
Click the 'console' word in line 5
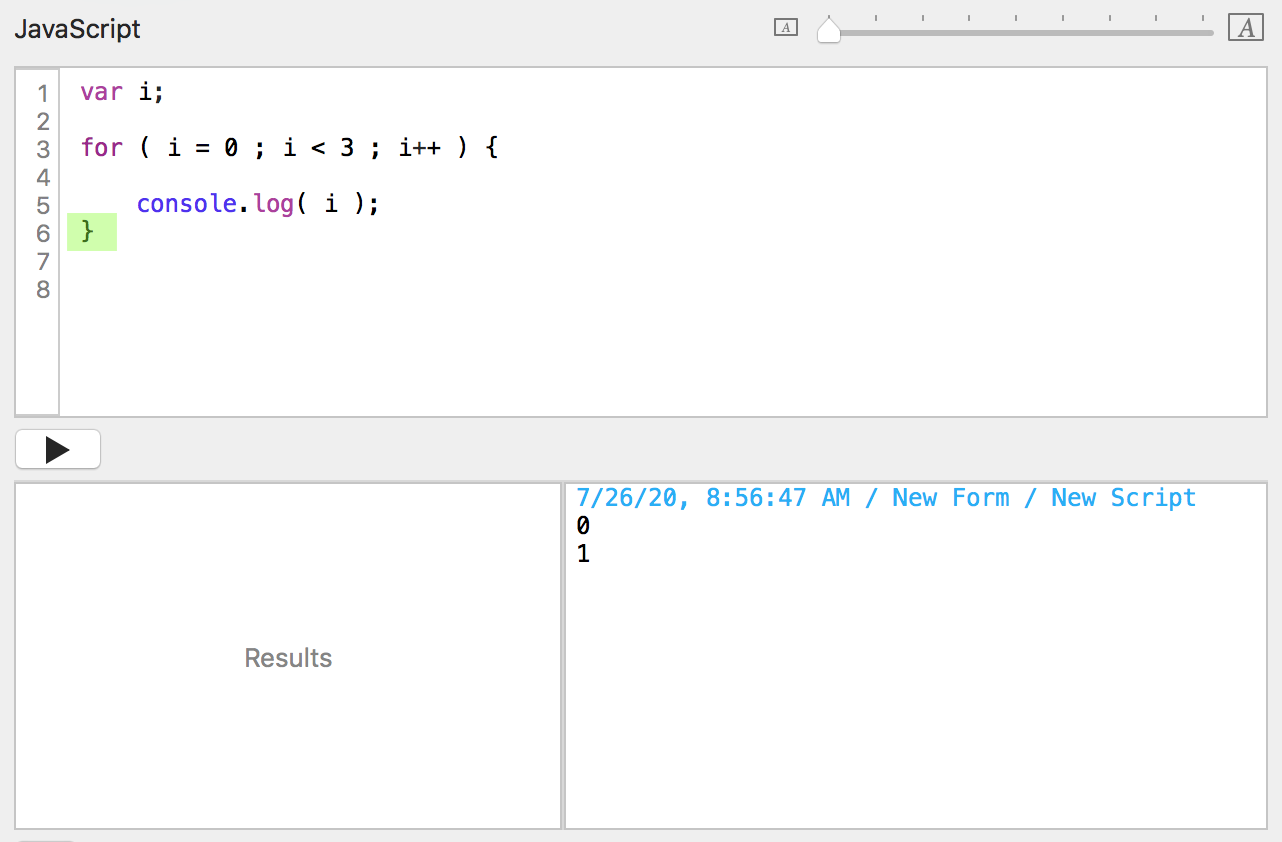(186, 204)
